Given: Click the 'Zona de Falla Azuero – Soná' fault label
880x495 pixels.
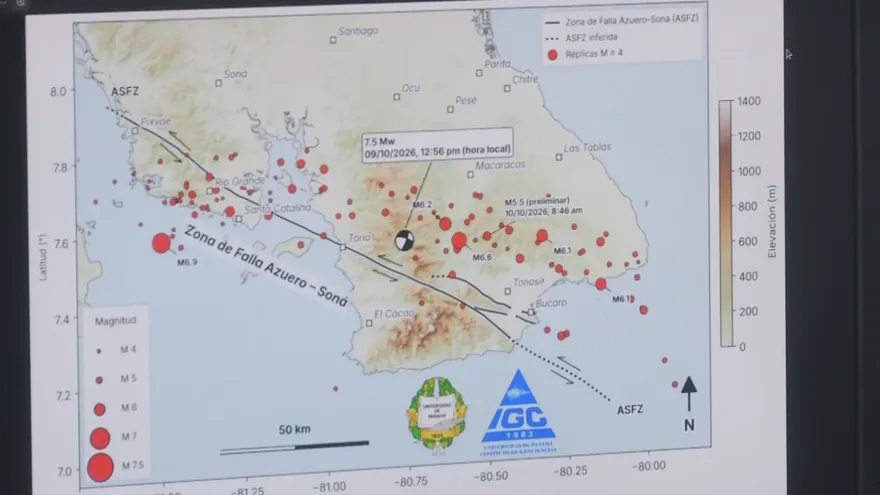Looking at the screenshot, I should point(266,265).
